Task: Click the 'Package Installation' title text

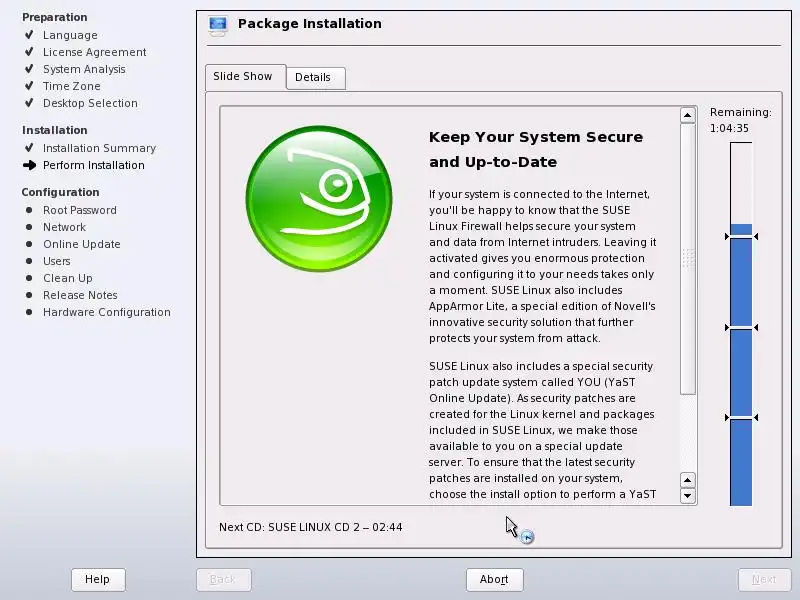Action: point(310,24)
